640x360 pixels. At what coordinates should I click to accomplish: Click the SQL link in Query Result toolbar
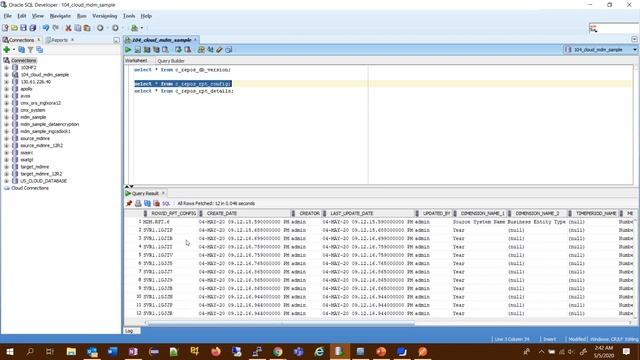tap(166, 203)
